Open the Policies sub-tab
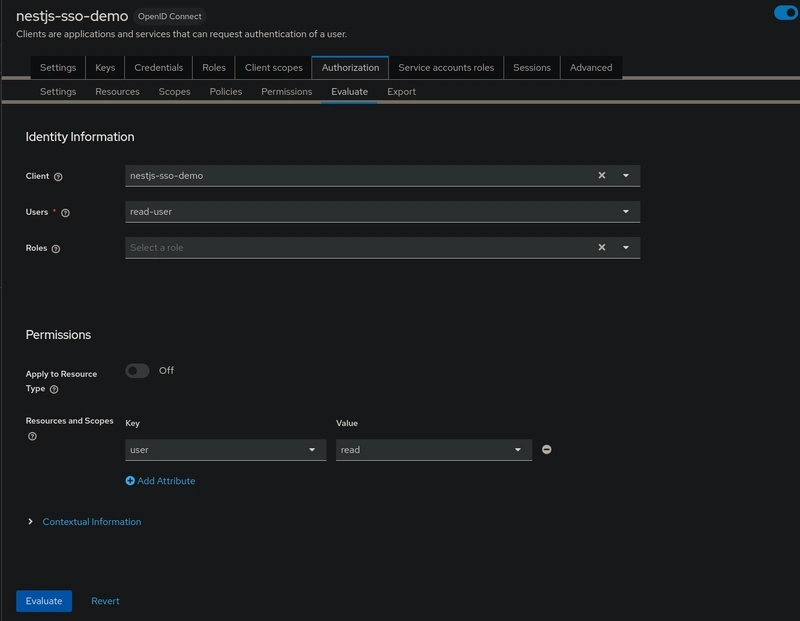Image resolution: width=800 pixels, height=621 pixels. (x=226, y=92)
